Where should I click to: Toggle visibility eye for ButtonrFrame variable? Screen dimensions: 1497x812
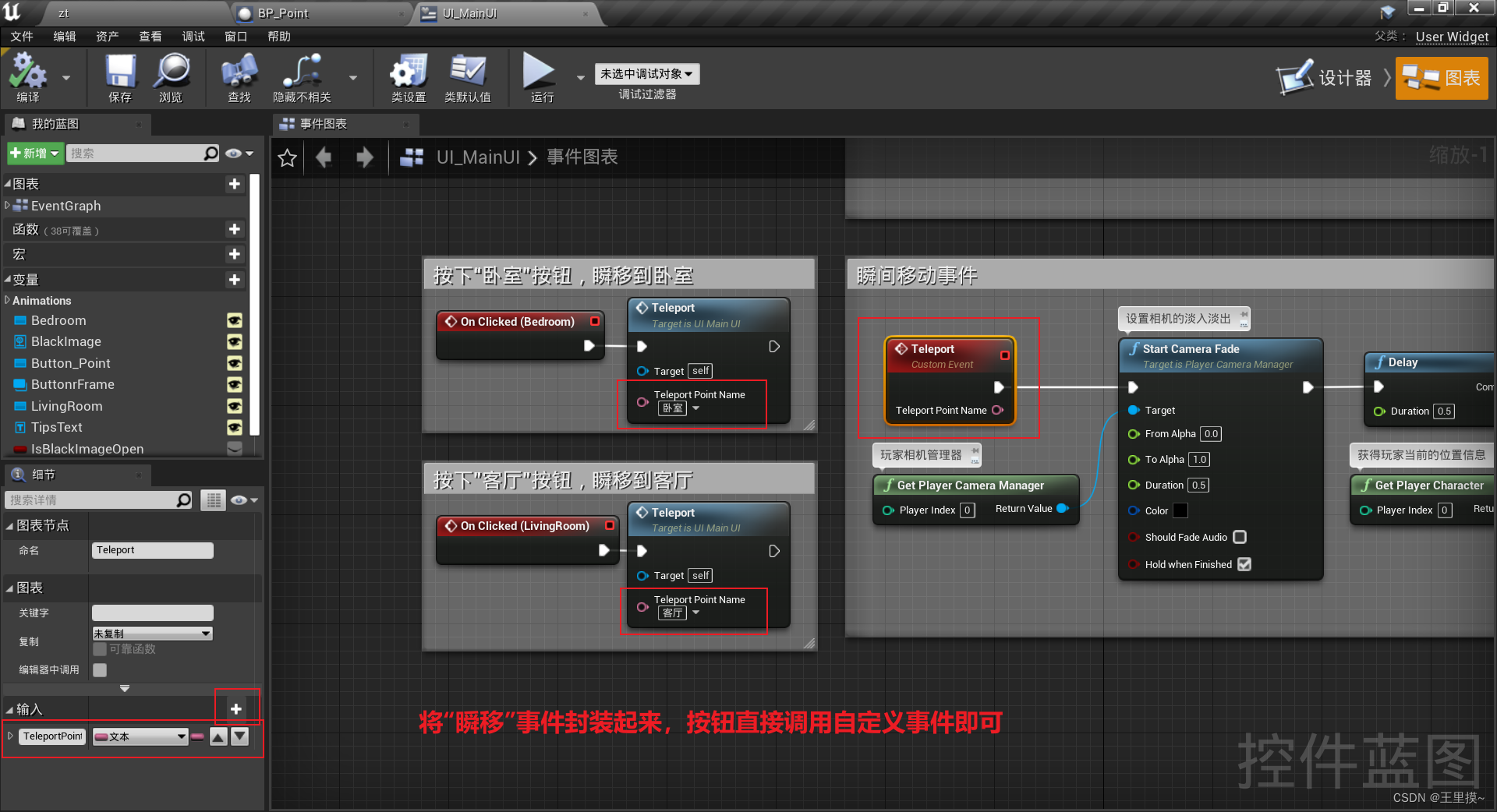point(234,385)
